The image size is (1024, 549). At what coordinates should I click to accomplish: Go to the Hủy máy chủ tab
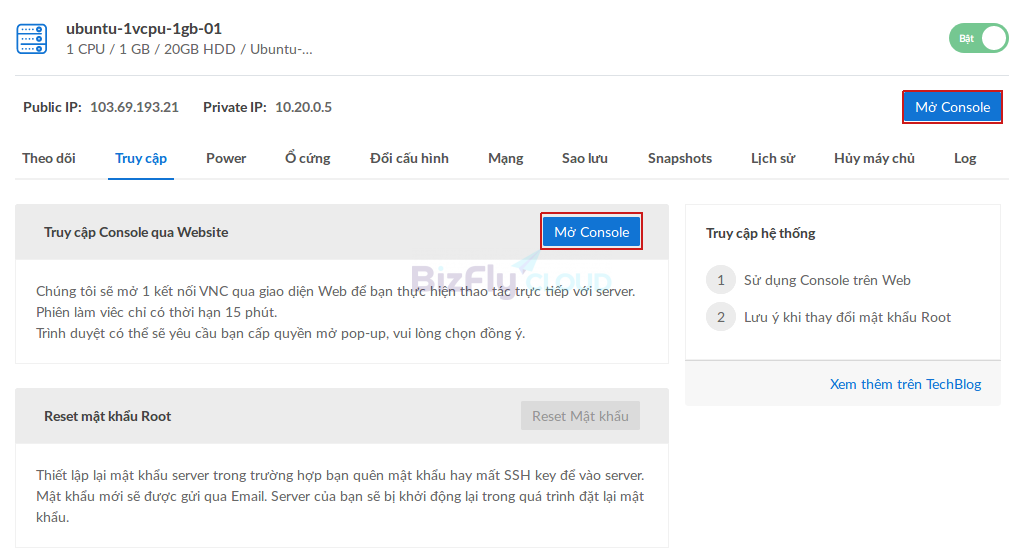[x=874, y=158]
